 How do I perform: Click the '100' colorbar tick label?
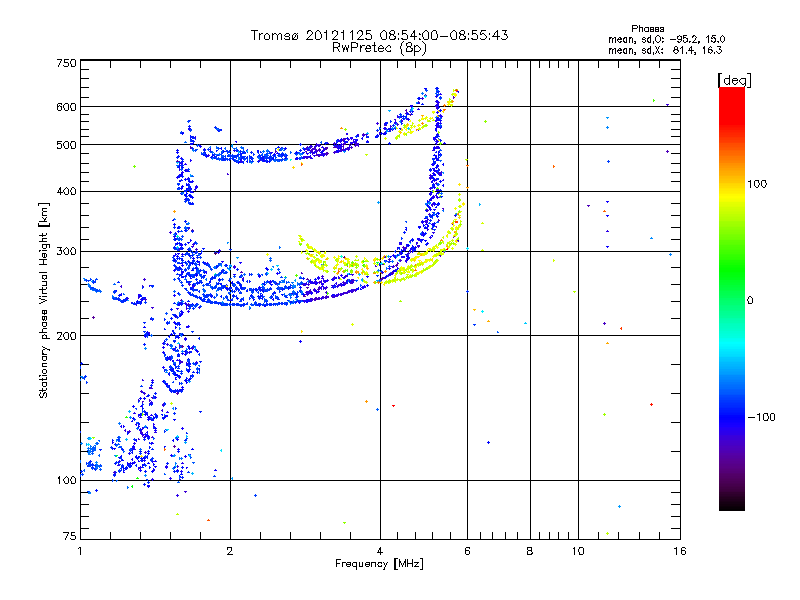[757, 184]
